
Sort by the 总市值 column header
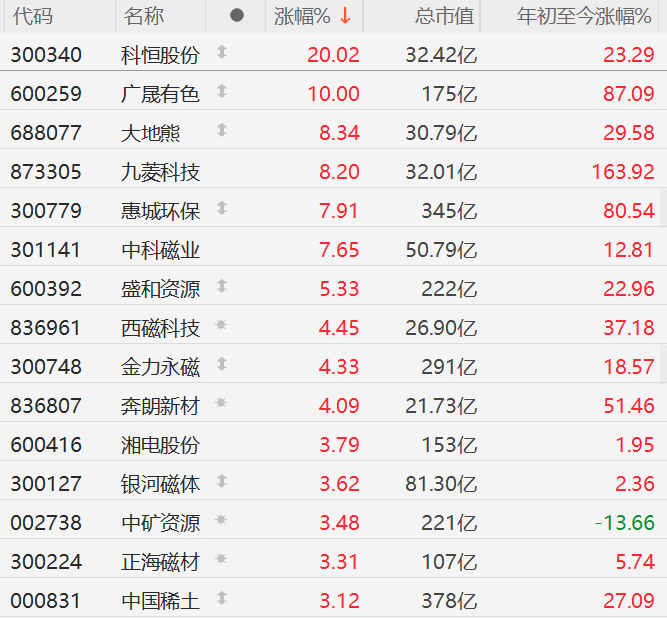pos(445,16)
